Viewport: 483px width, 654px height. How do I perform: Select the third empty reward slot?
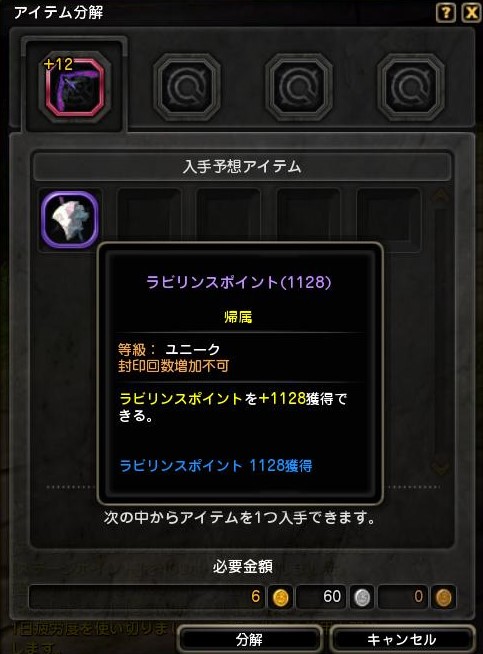click(x=229, y=215)
